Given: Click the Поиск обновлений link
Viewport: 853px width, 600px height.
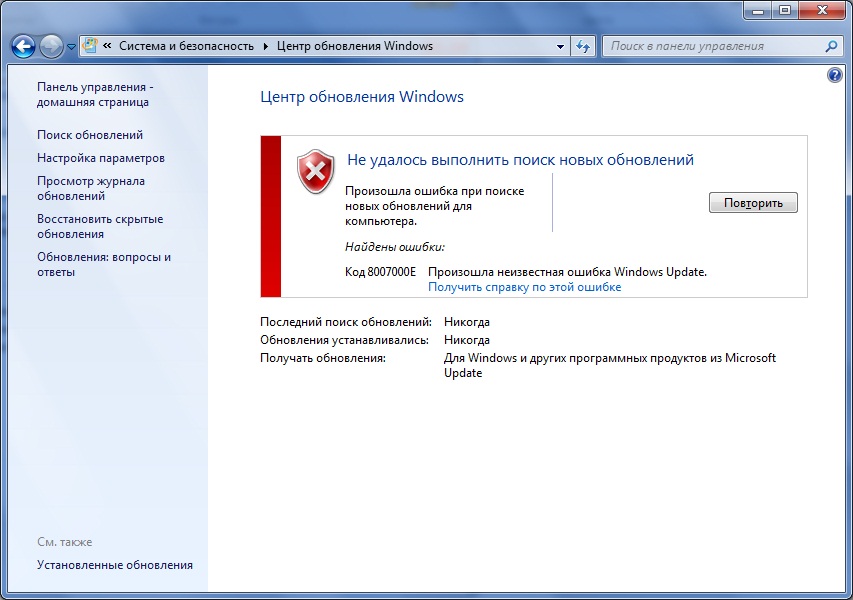Looking at the screenshot, I should [x=90, y=135].
